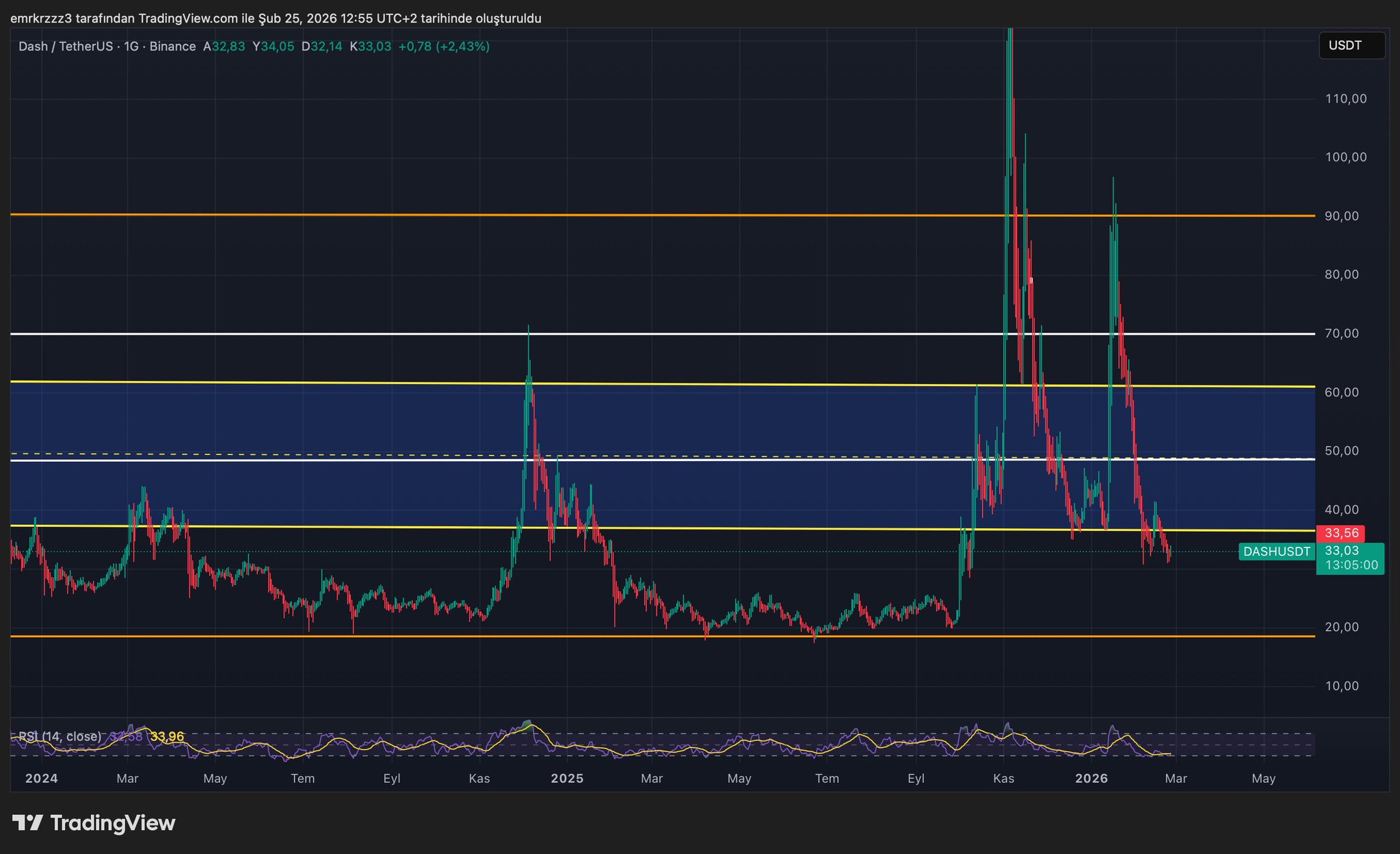Click the TradingView wordmark text

(113, 823)
